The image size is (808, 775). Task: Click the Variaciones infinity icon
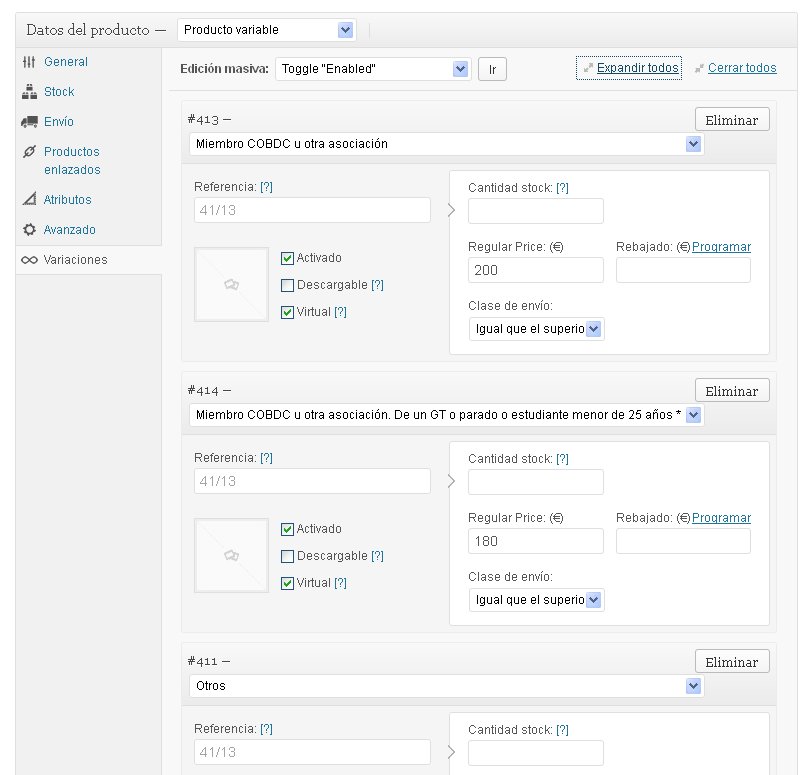29,260
